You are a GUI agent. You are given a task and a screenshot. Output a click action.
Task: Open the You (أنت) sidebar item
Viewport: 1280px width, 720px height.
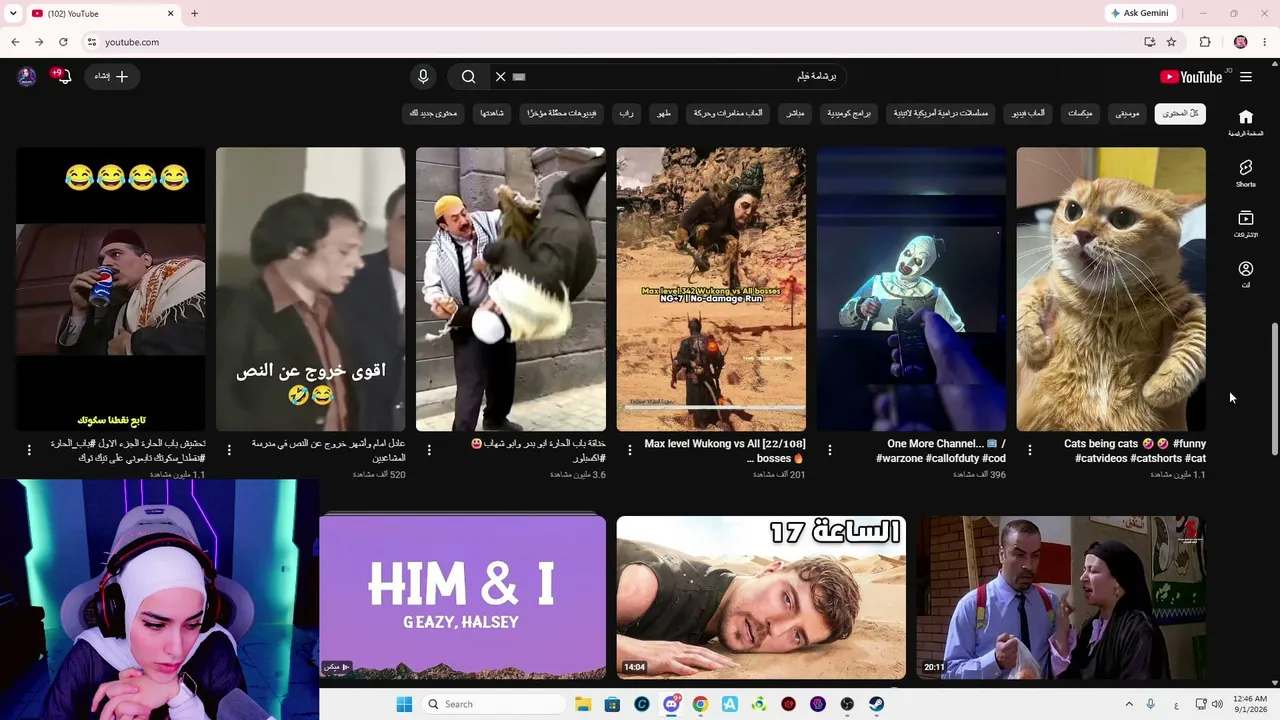(1246, 275)
